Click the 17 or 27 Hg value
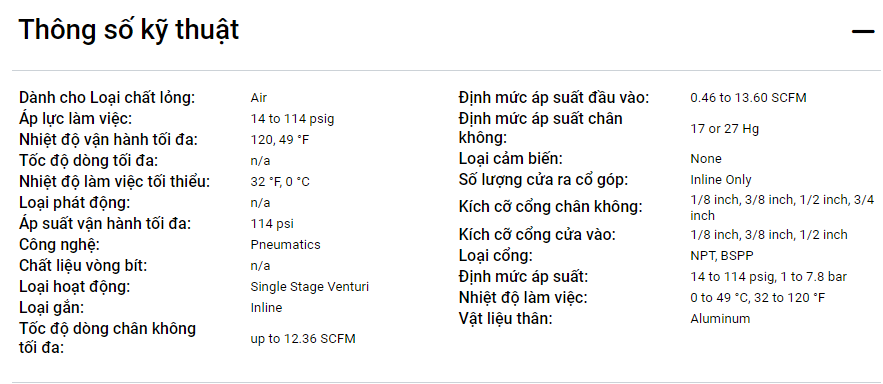The image size is (883, 384). (725, 129)
